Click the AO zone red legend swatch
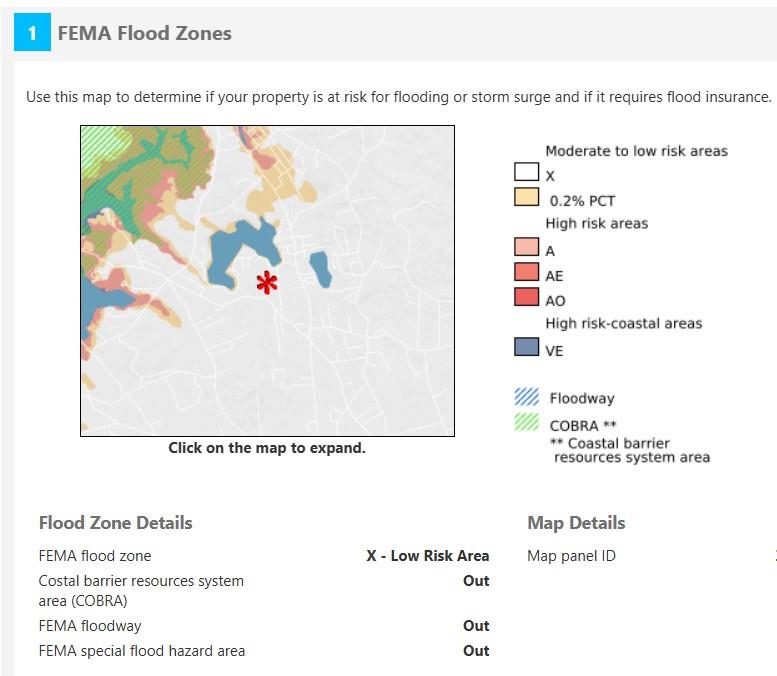777x676 pixels. [x=527, y=297]
